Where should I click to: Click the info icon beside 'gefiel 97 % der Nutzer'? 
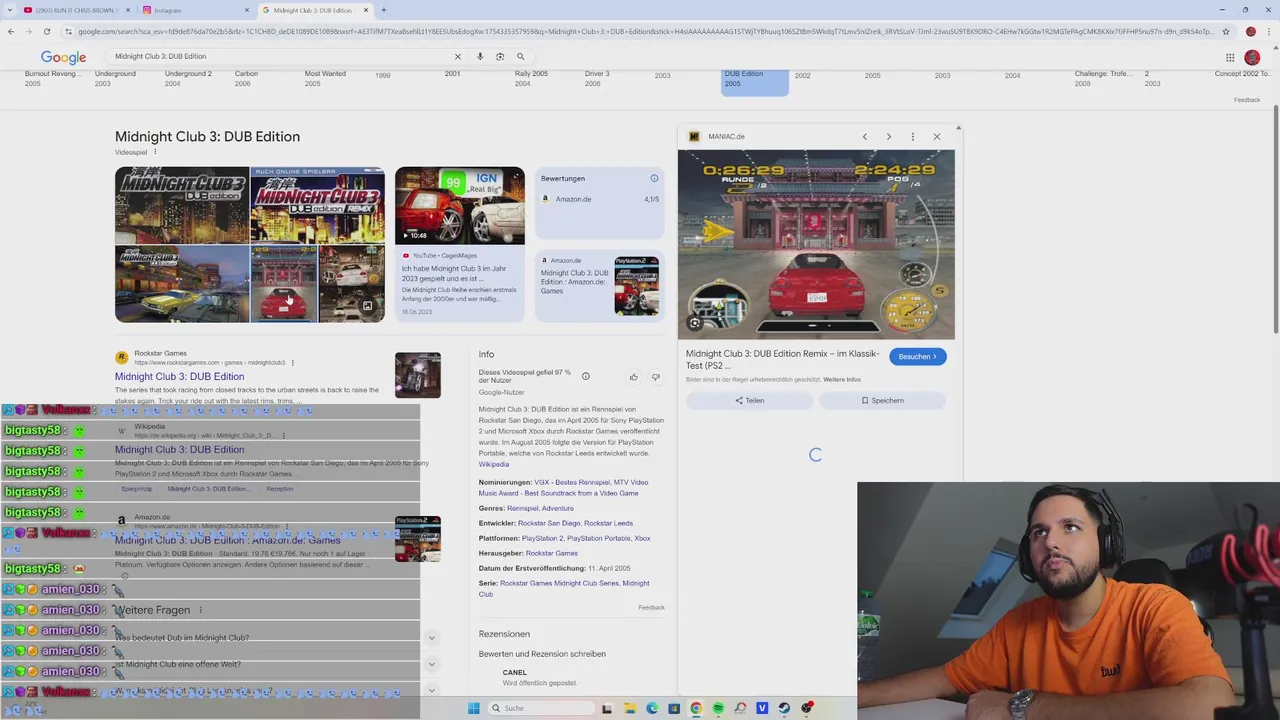coord(586,377)
